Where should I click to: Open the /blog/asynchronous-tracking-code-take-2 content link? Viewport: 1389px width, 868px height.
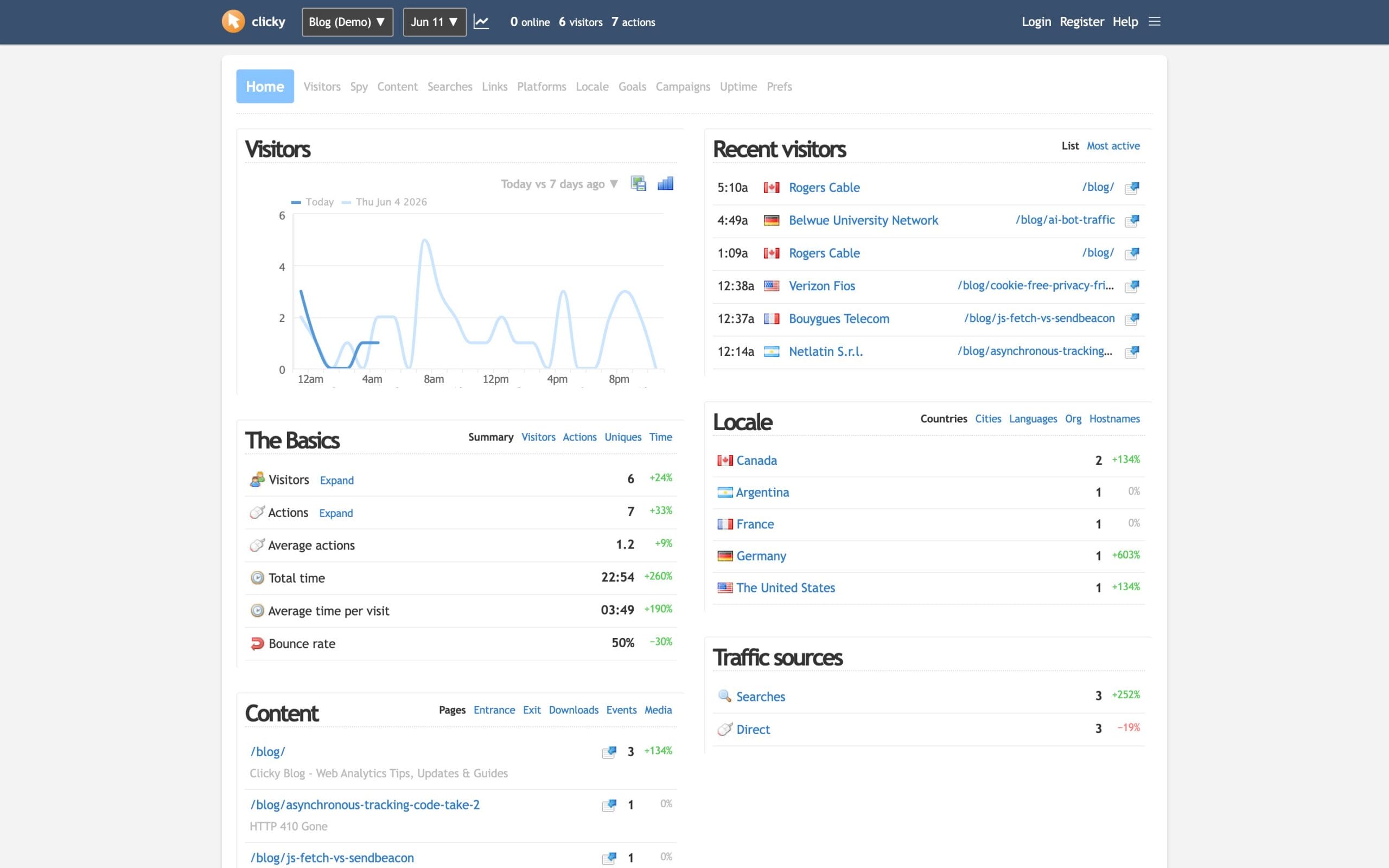coord(365,805)
